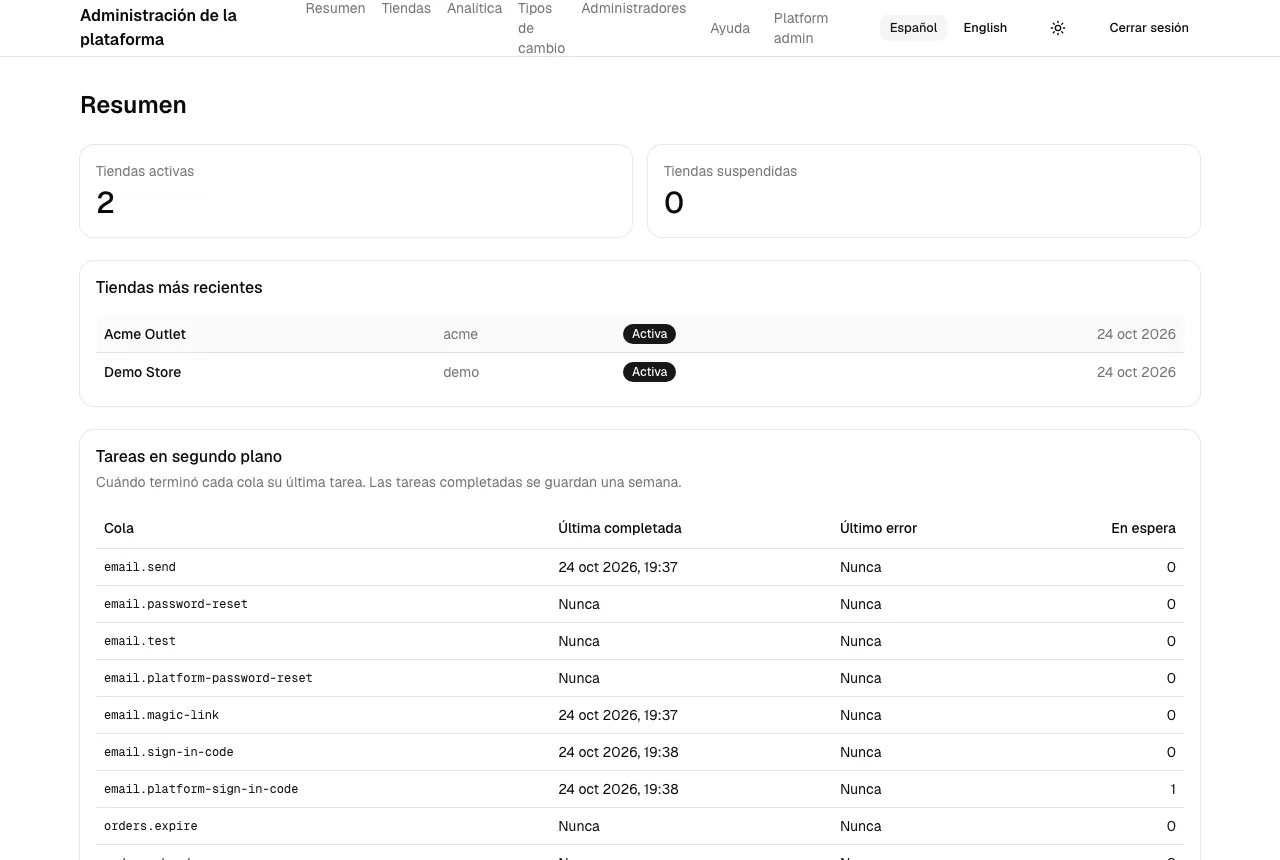
Task: Click the Administración de la plataforma title
Action: click(x=159, y=28)
